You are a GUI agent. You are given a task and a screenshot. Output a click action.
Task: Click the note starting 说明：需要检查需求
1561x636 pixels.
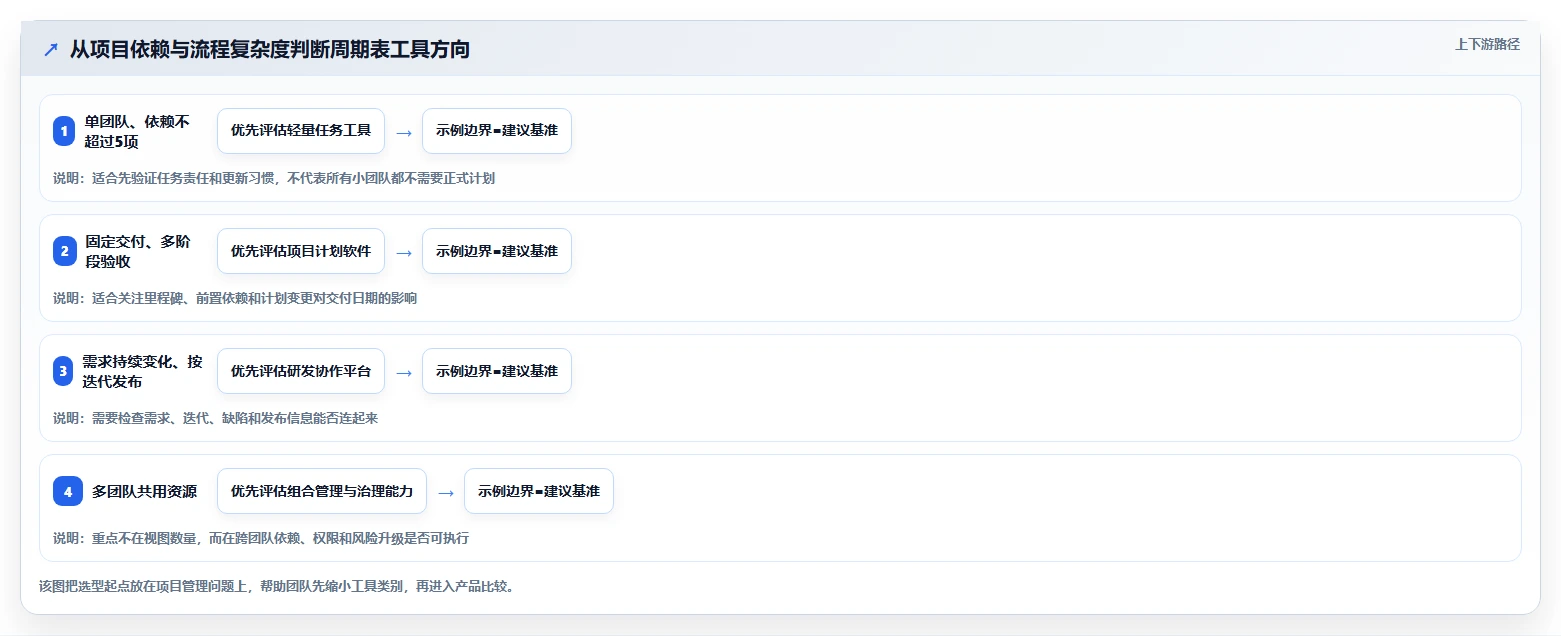click(x=215, y=418)
